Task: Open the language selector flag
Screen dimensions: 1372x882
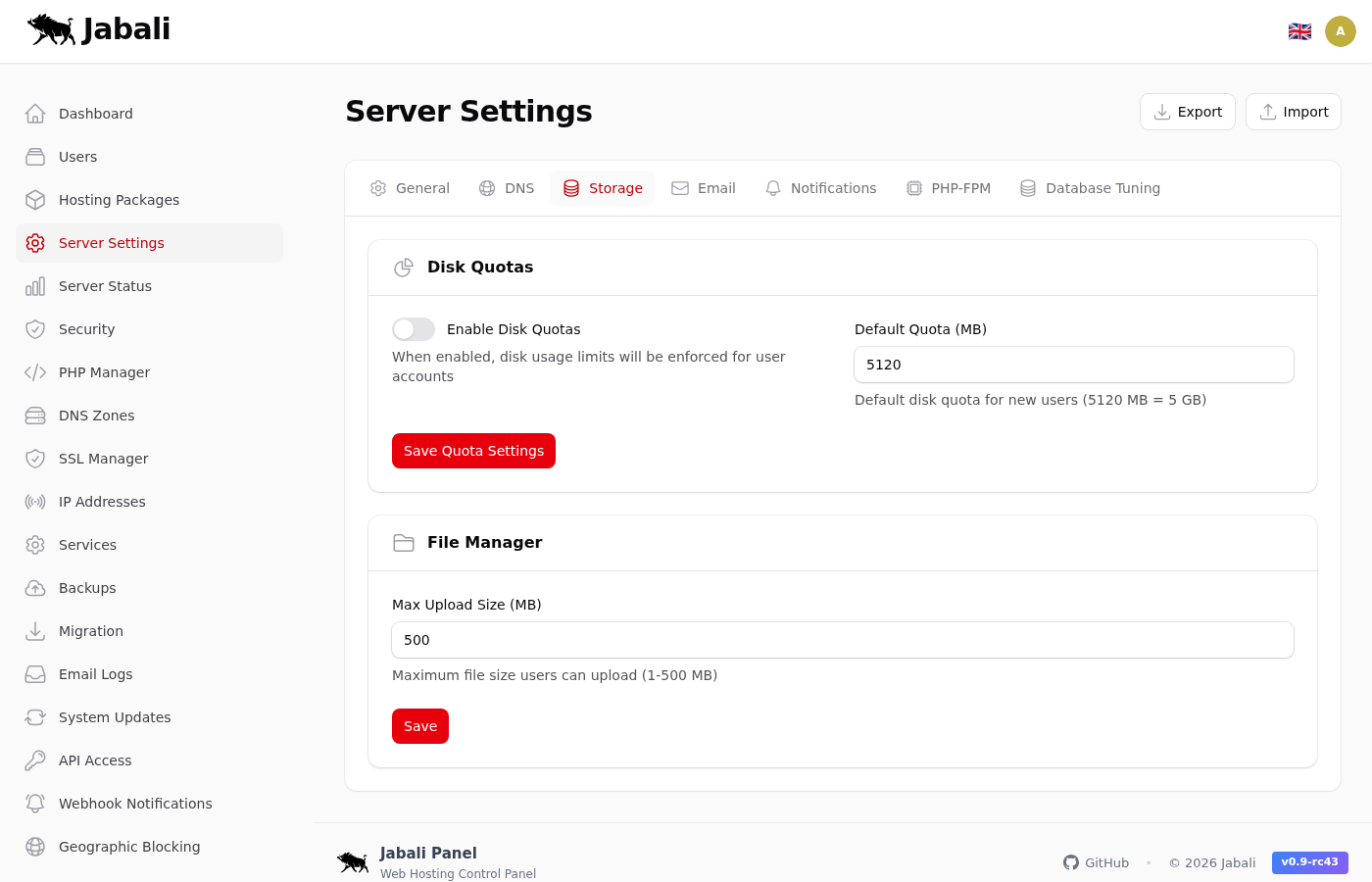Action: pyautogui.click(x=1299, y=31)
